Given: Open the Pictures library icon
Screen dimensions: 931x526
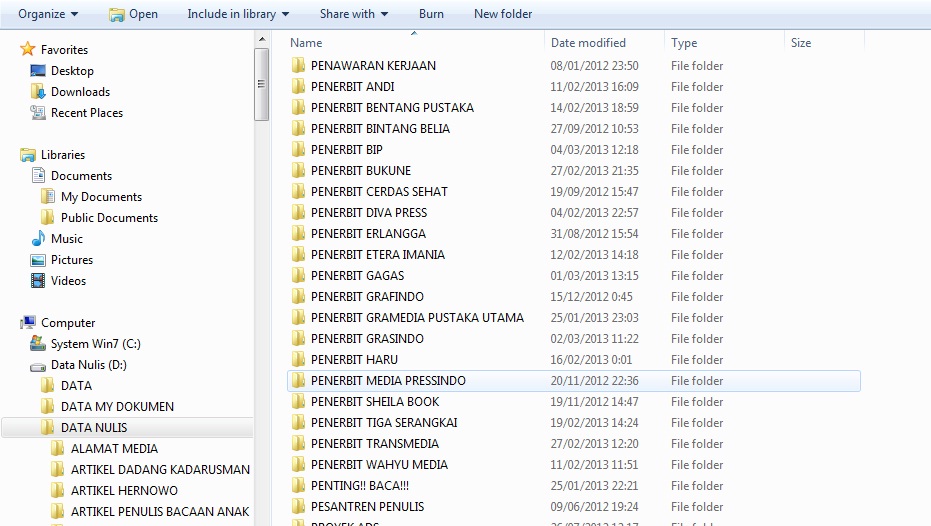Looking at the screenshot, I should click(38, 260).
